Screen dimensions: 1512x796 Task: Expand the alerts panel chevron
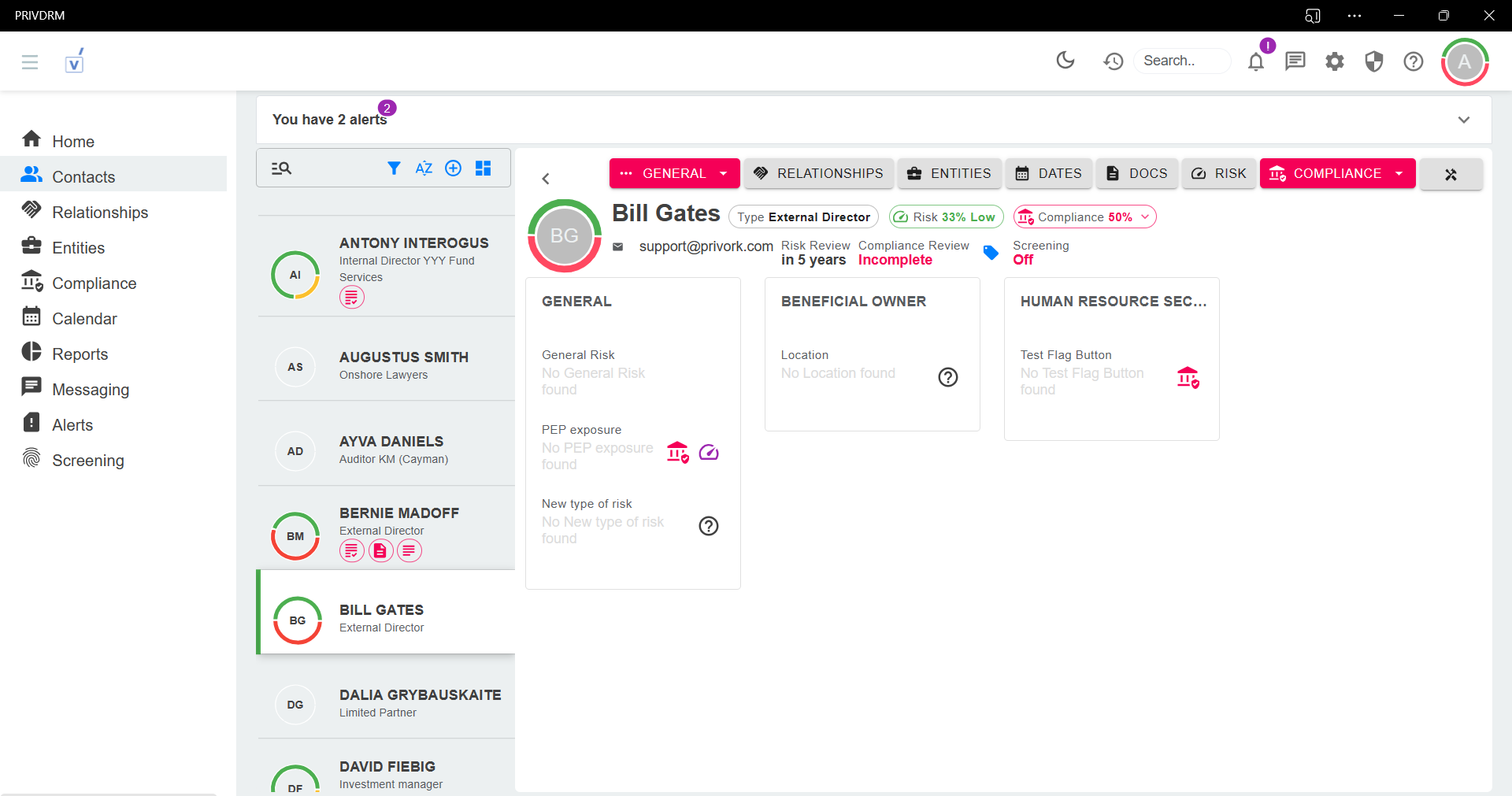click(1463, 120)
